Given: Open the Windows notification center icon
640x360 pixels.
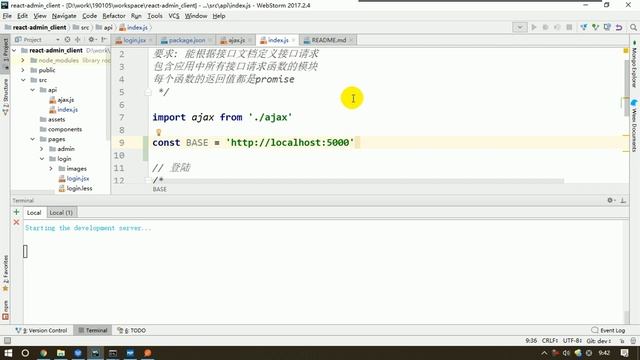Looking at the screenshot, I should [x=624, y=353].
